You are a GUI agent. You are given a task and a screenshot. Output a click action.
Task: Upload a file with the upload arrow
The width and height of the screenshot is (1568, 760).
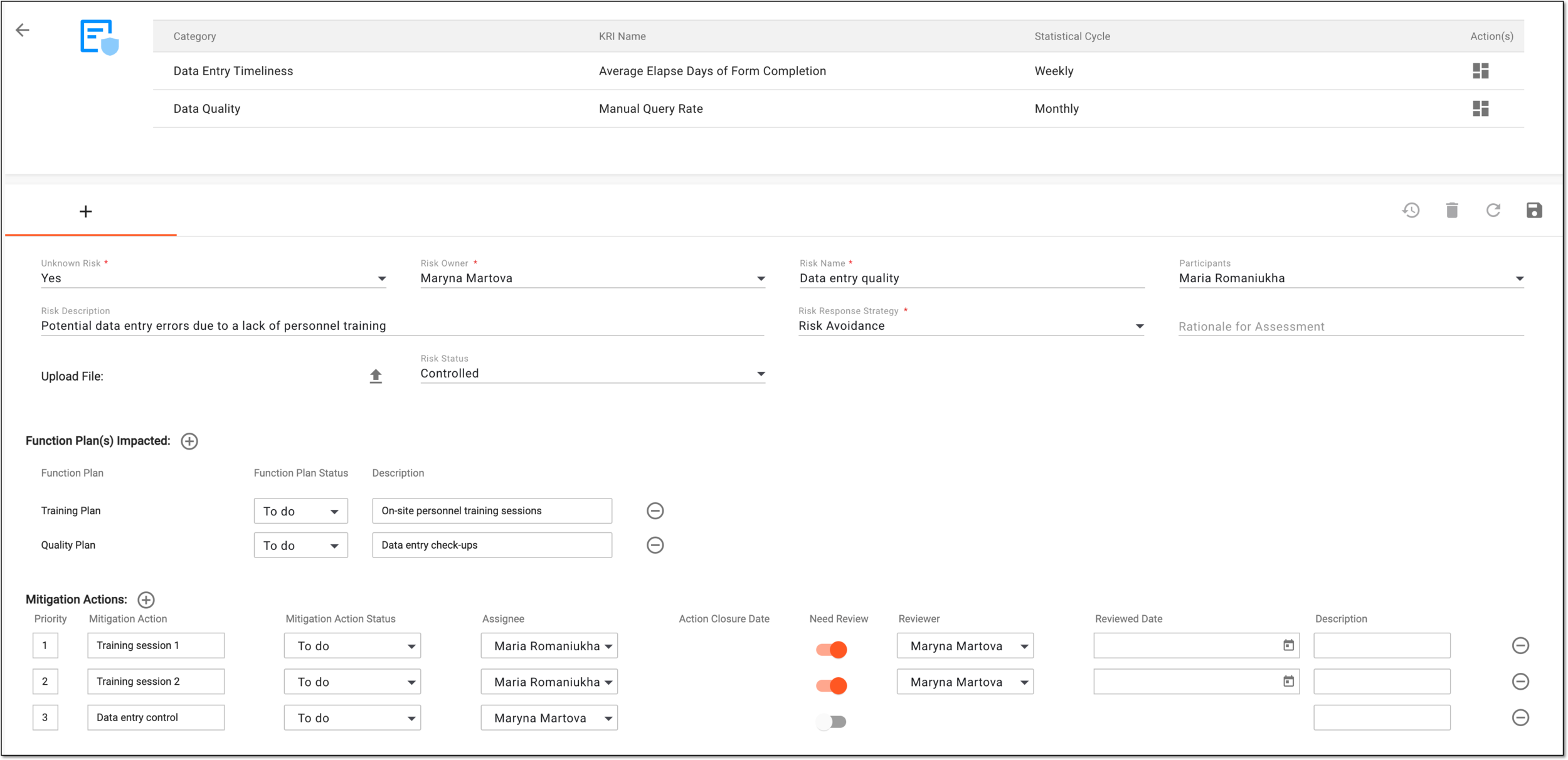(x=376, y=376)
